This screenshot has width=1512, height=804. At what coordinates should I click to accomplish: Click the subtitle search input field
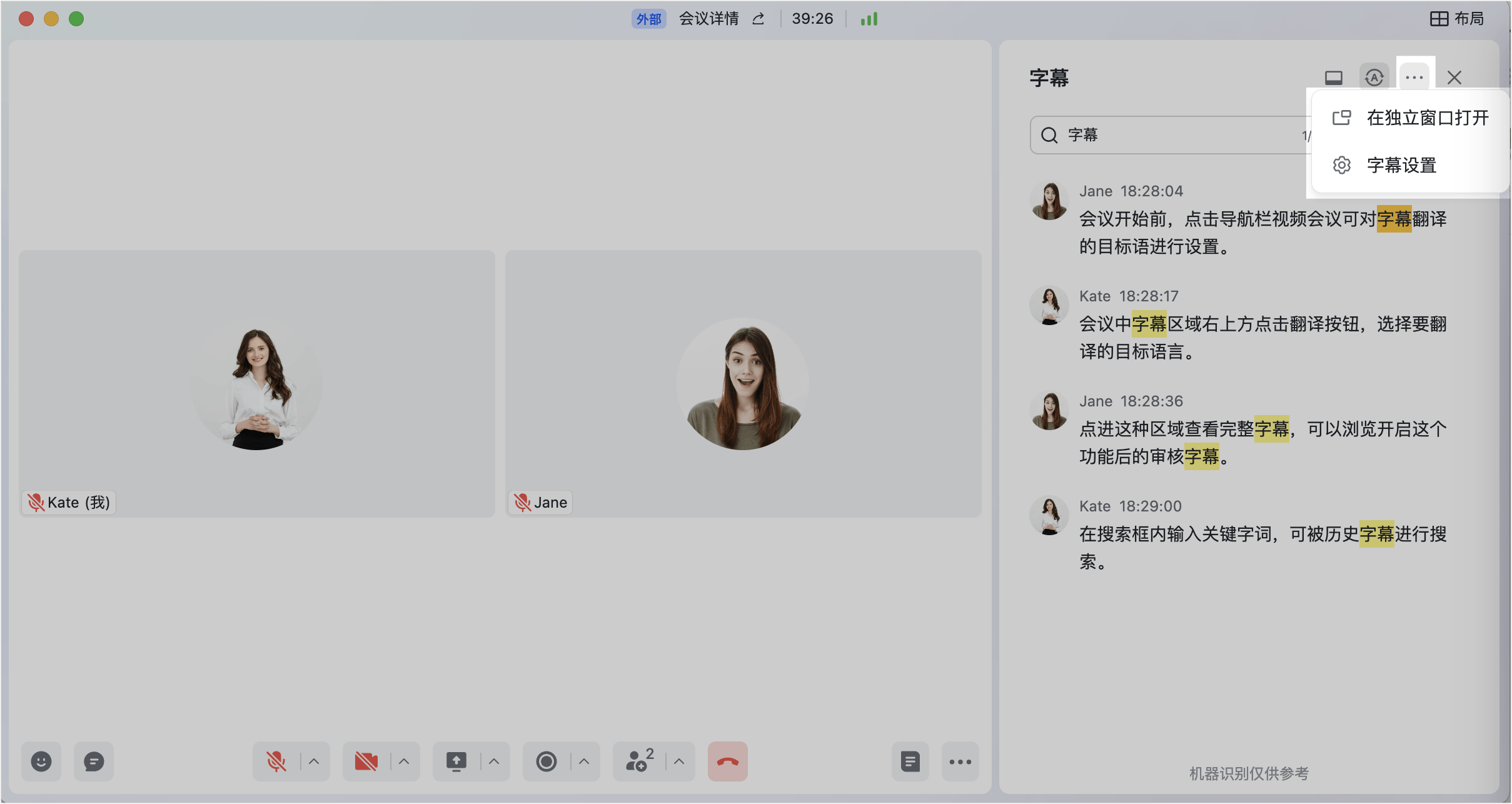[1169, 135]
